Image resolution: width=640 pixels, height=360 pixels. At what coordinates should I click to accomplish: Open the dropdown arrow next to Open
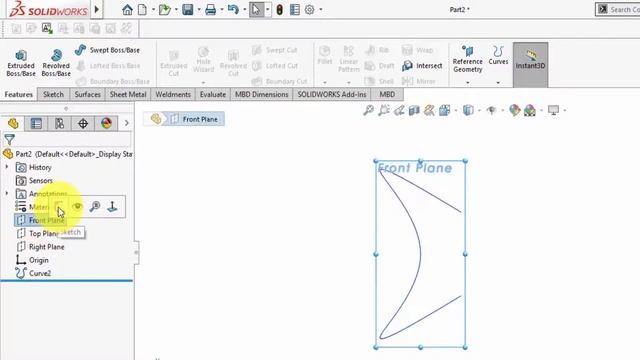point(176,9)
